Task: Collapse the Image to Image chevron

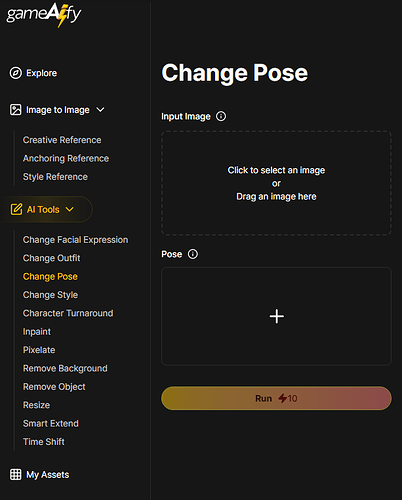Action: point(100,110)
